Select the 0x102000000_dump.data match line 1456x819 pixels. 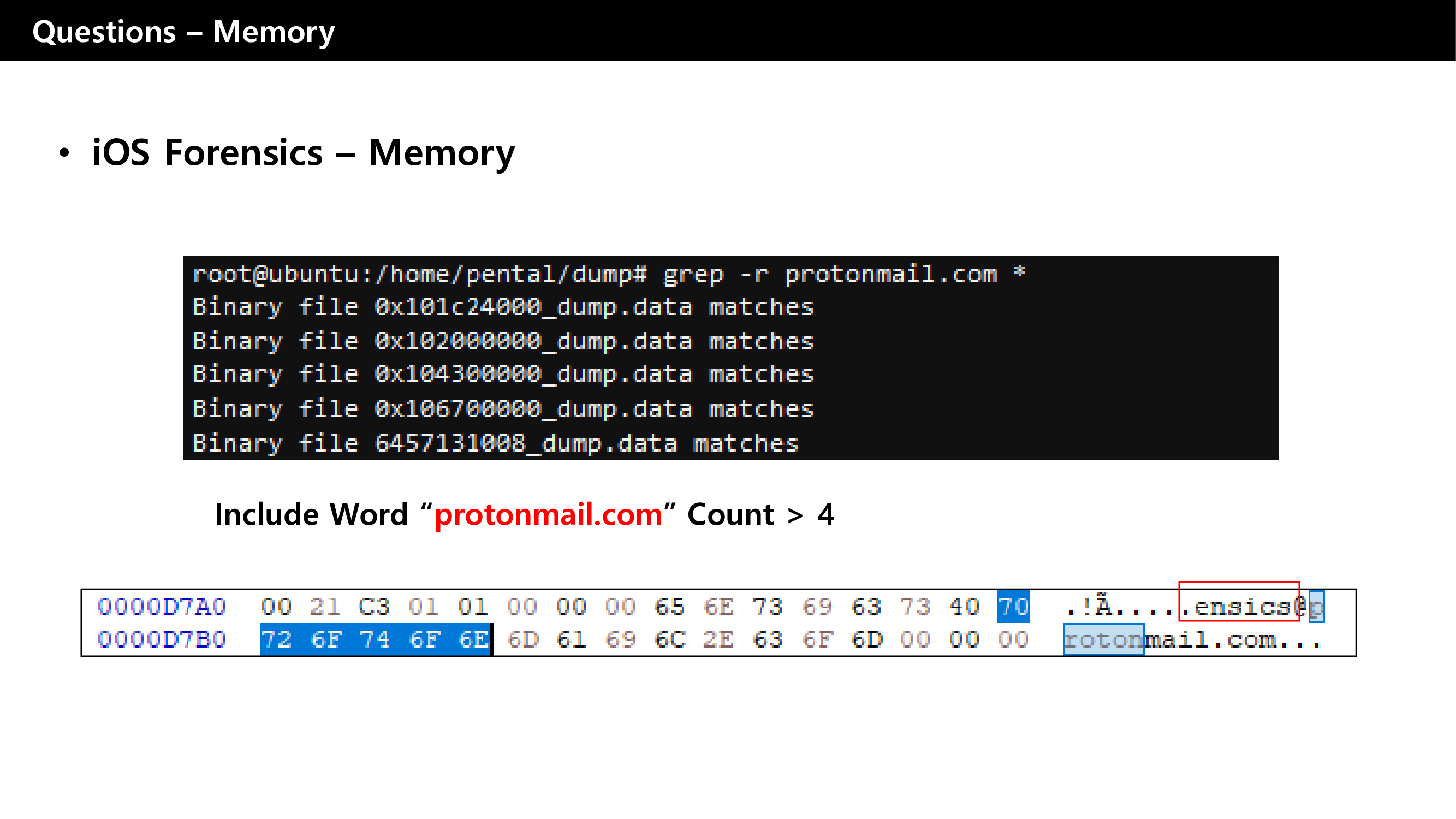click(x=502, y=341)
